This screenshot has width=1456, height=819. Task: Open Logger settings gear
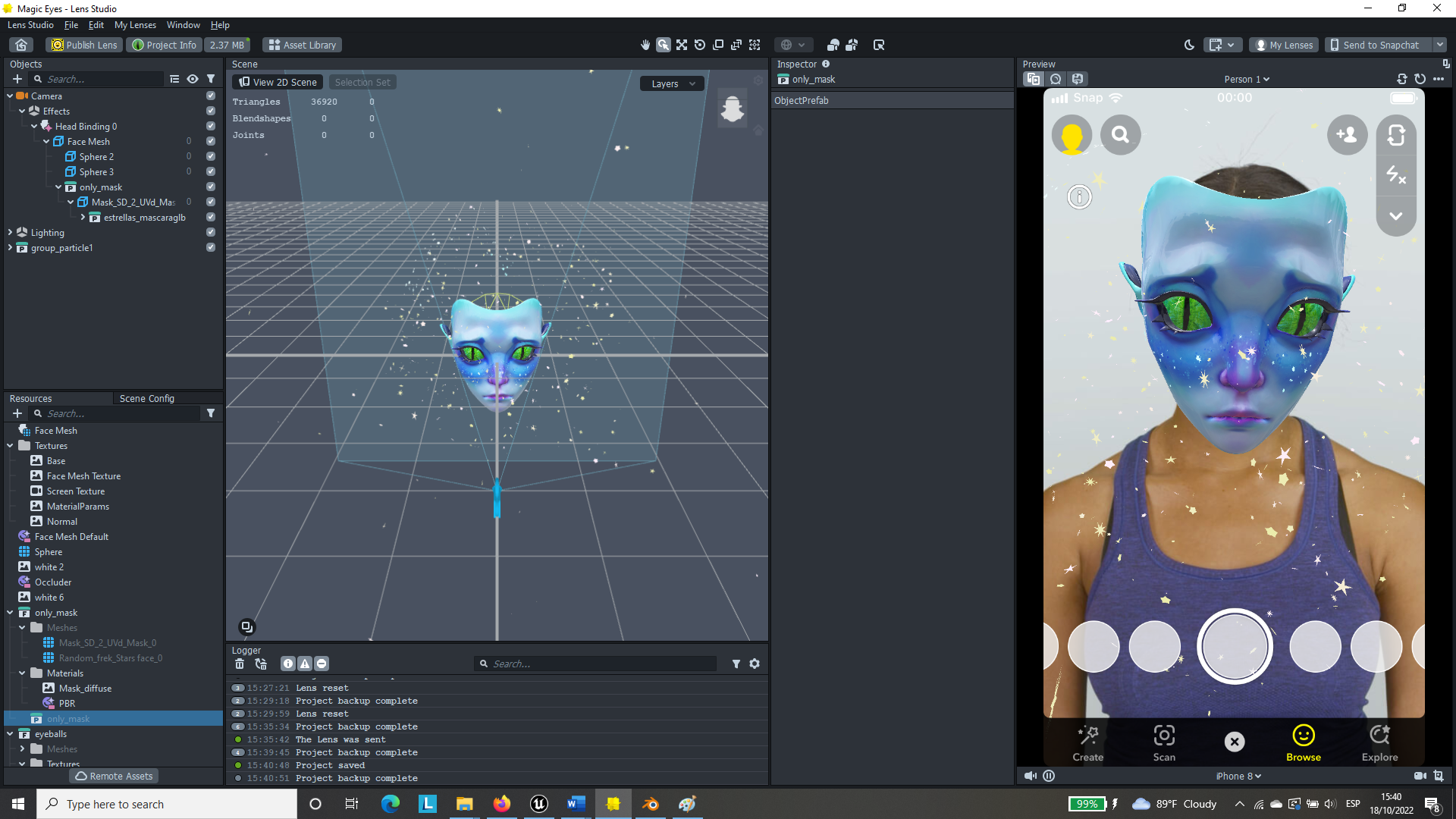pyautogui.click(x=755, y=664)
